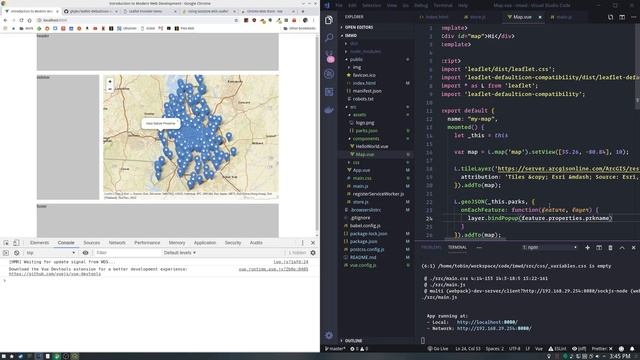Open the Manage gear in VS Code activity bar
Image resolution: width=640 pixels, height=360 pixels.
(329, 335)
